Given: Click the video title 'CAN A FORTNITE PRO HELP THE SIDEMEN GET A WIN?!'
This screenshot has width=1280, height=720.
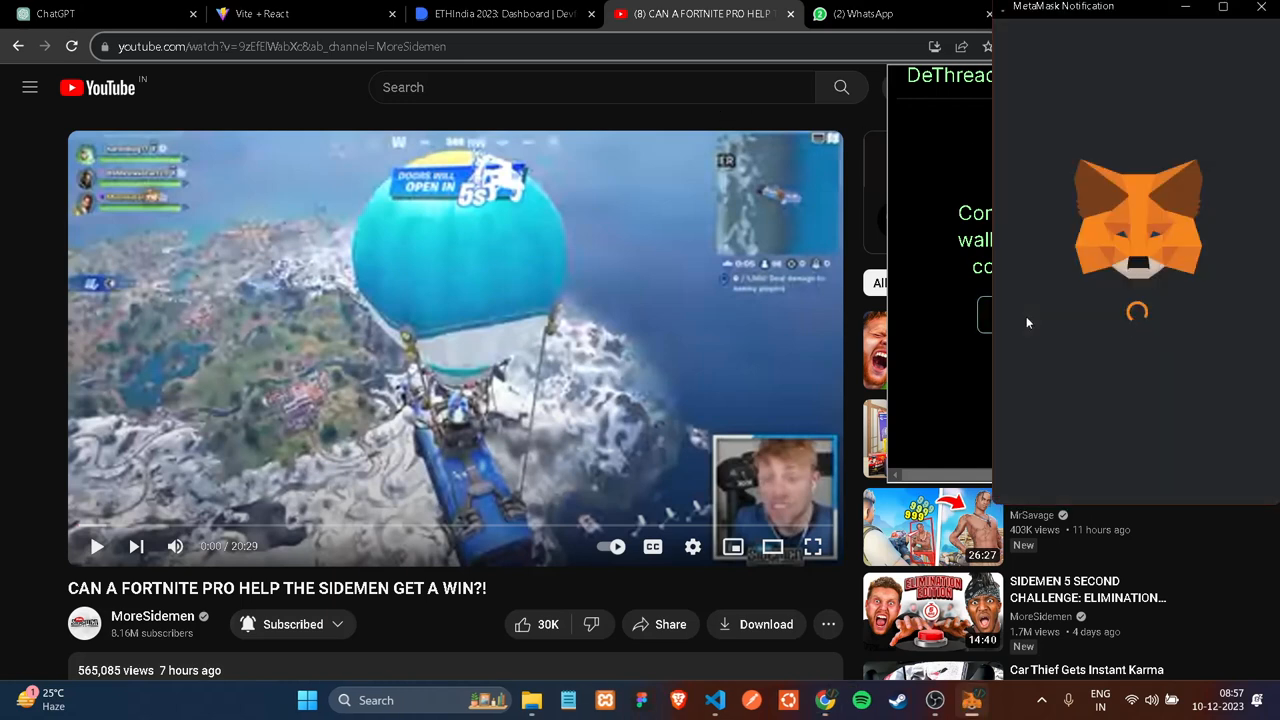Looking at the screenshot, I should click(x=277, y=588).
